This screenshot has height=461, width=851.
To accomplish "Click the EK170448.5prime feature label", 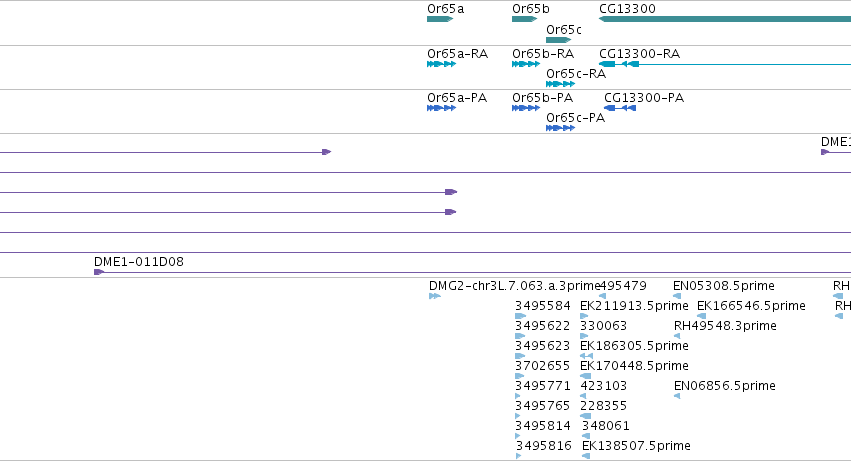I will 634,366.
